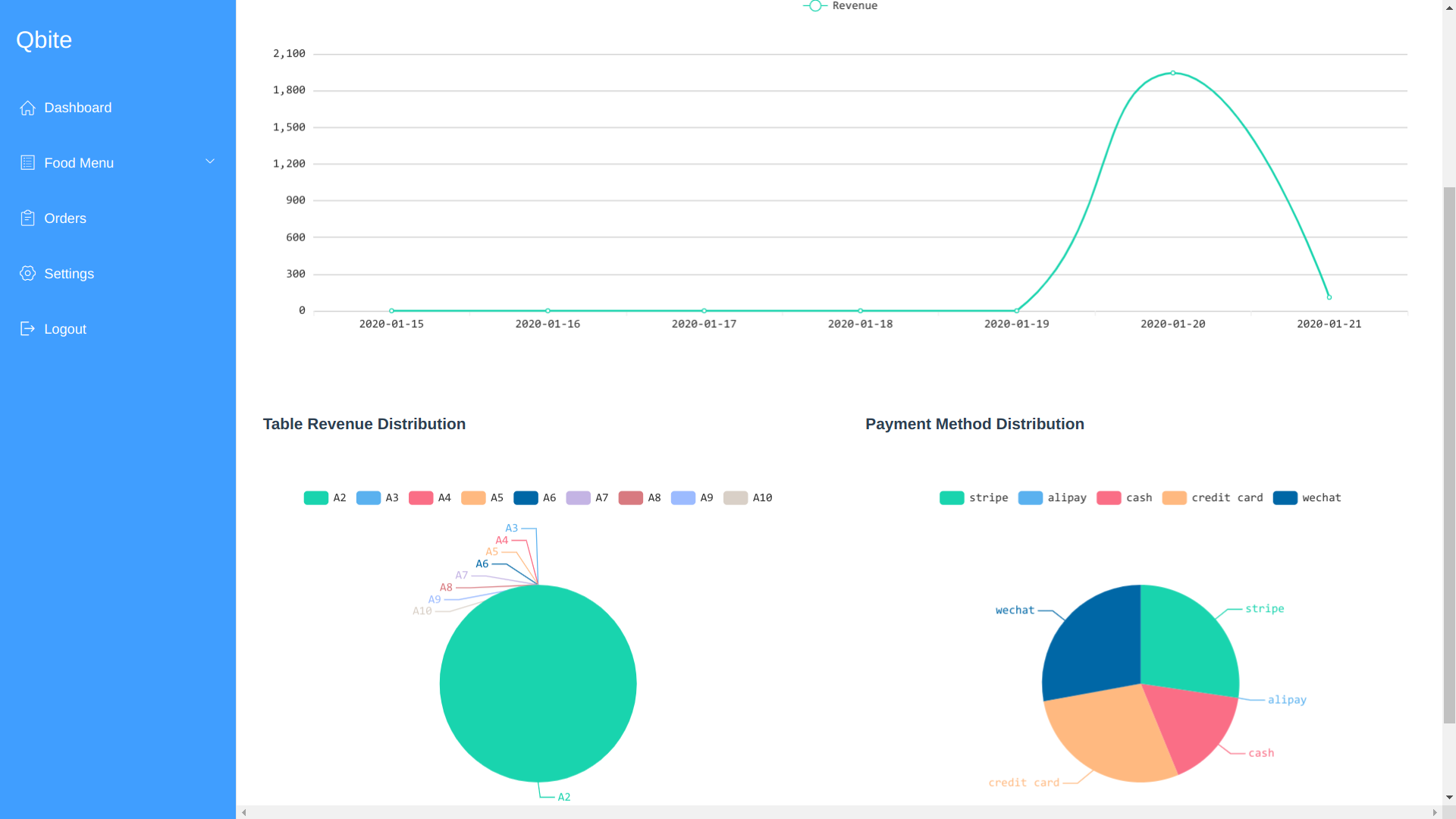Click the Revenue legend marker icon

click(815, 6)
